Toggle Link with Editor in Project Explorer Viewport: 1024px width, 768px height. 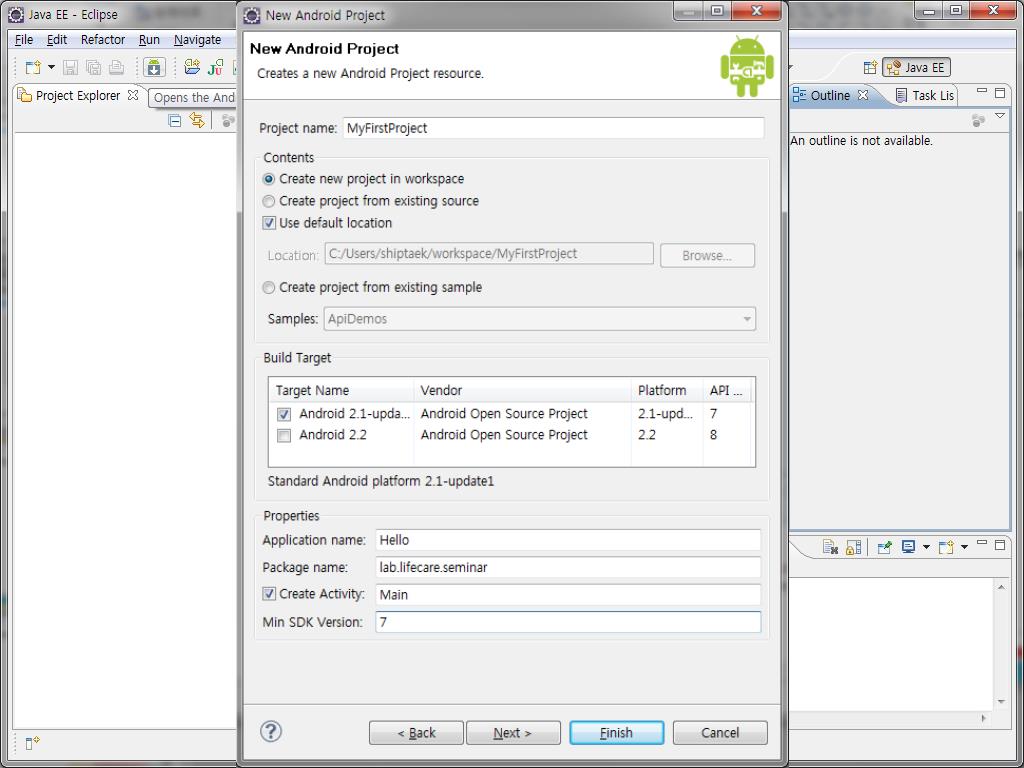[197, 120]
